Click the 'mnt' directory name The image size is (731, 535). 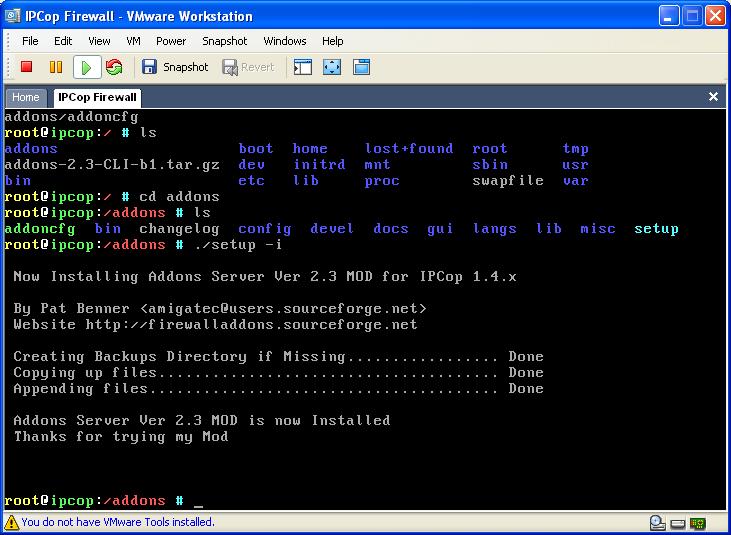pyautogui.click(x=378, y=165)
